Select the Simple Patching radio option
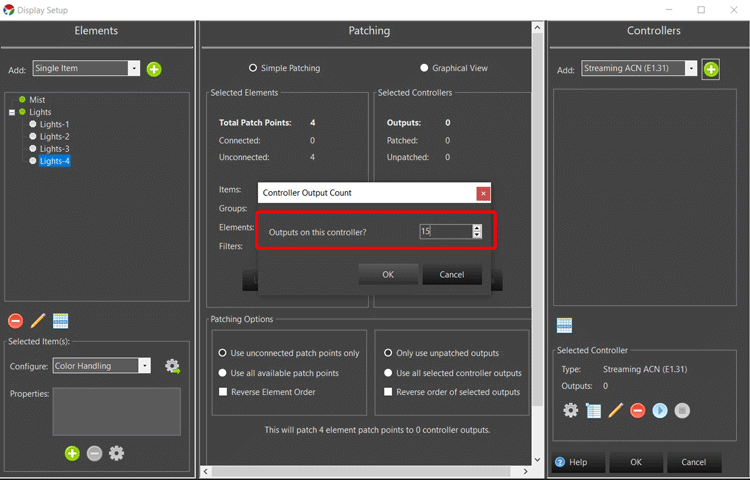 (284, 68)
